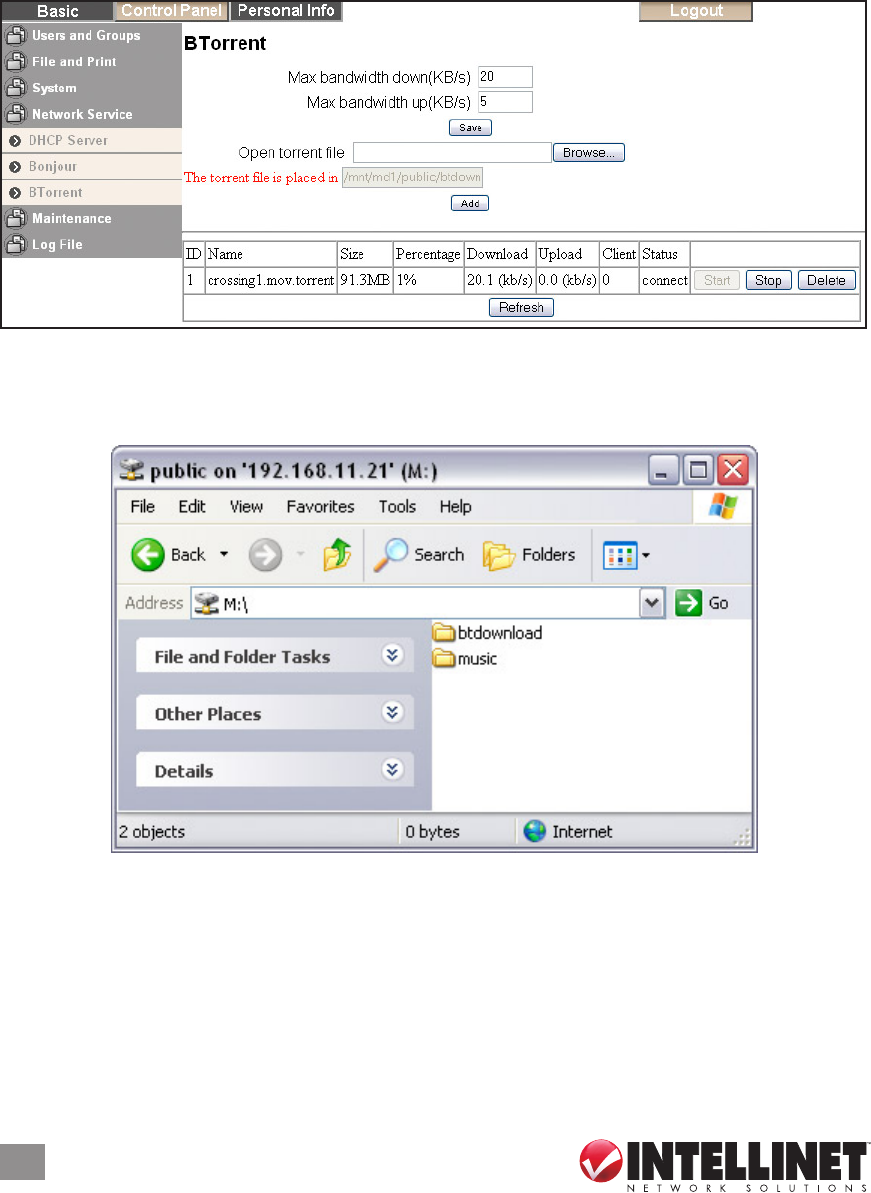Click the Network Service sidebar icon
This screenshot has width=871, height=1193.
coord(15,113)
